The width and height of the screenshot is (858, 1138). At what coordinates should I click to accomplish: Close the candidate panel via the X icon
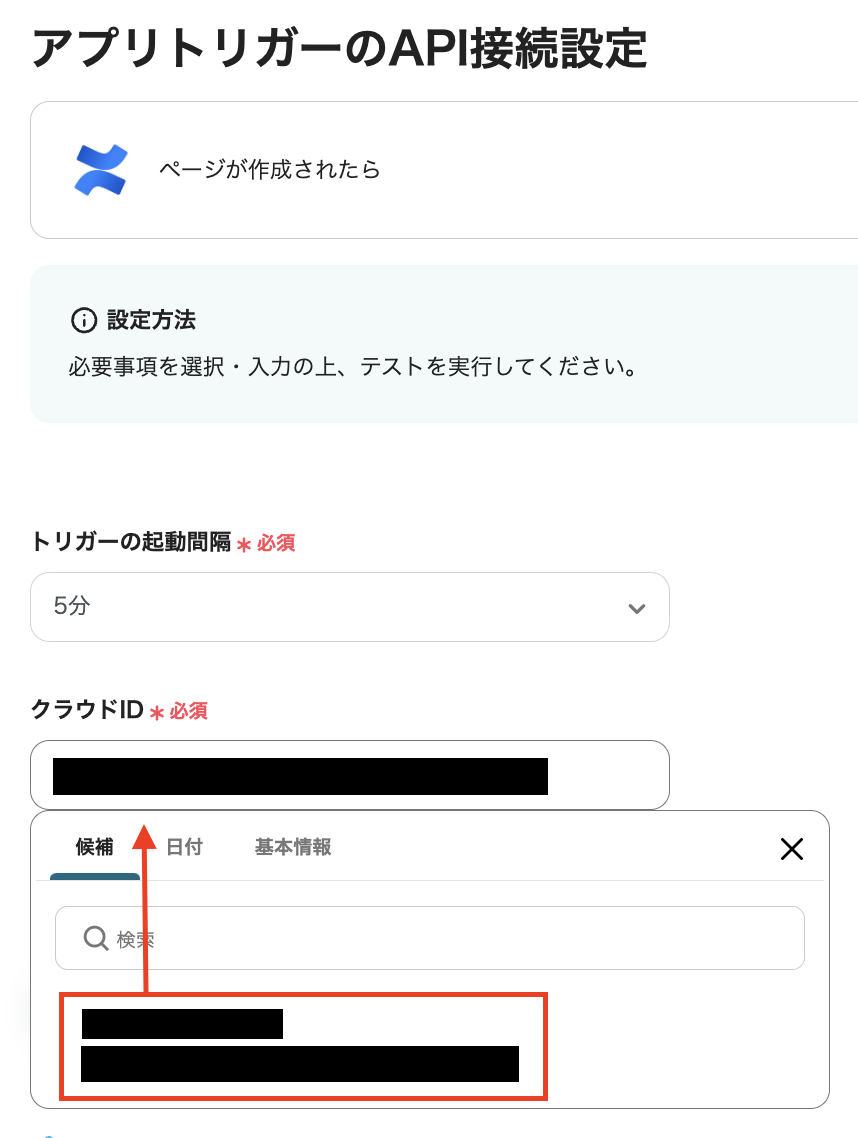tap(791, 848)
